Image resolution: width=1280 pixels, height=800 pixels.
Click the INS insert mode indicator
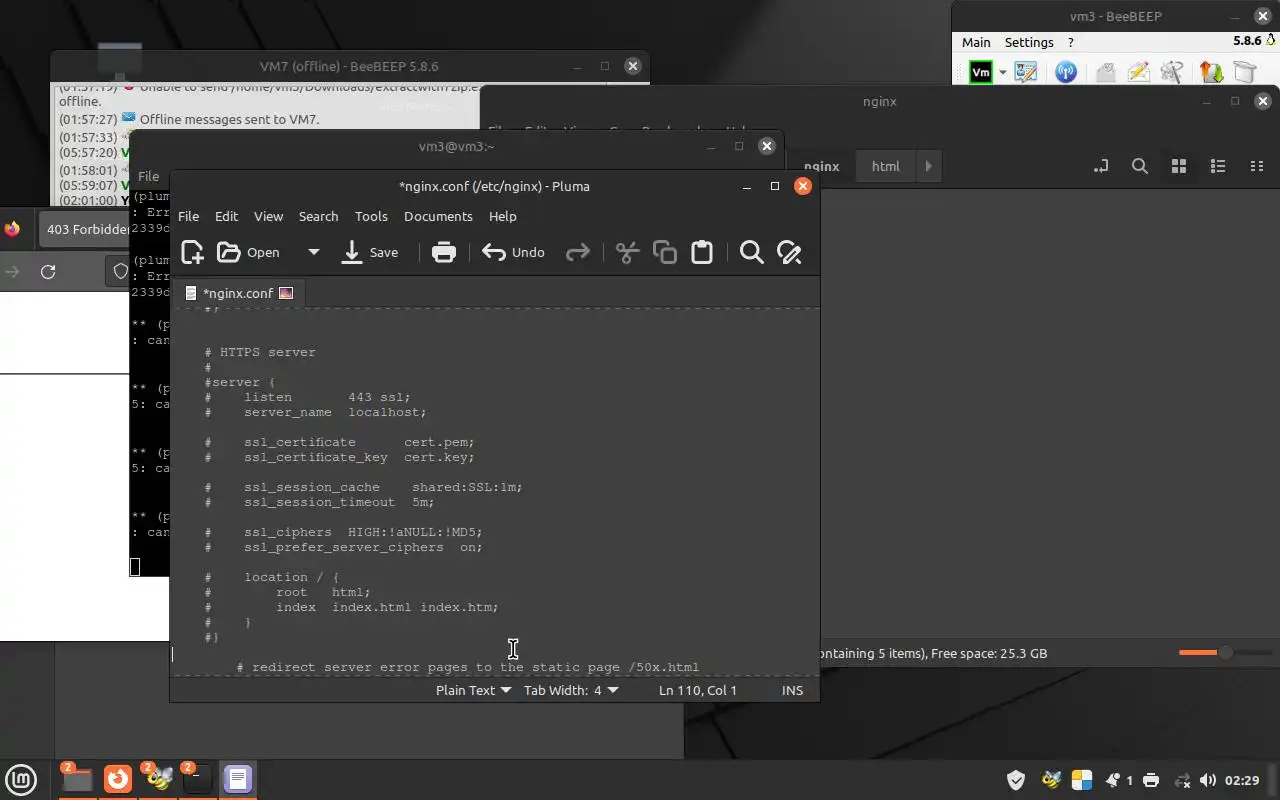point(792,690)
